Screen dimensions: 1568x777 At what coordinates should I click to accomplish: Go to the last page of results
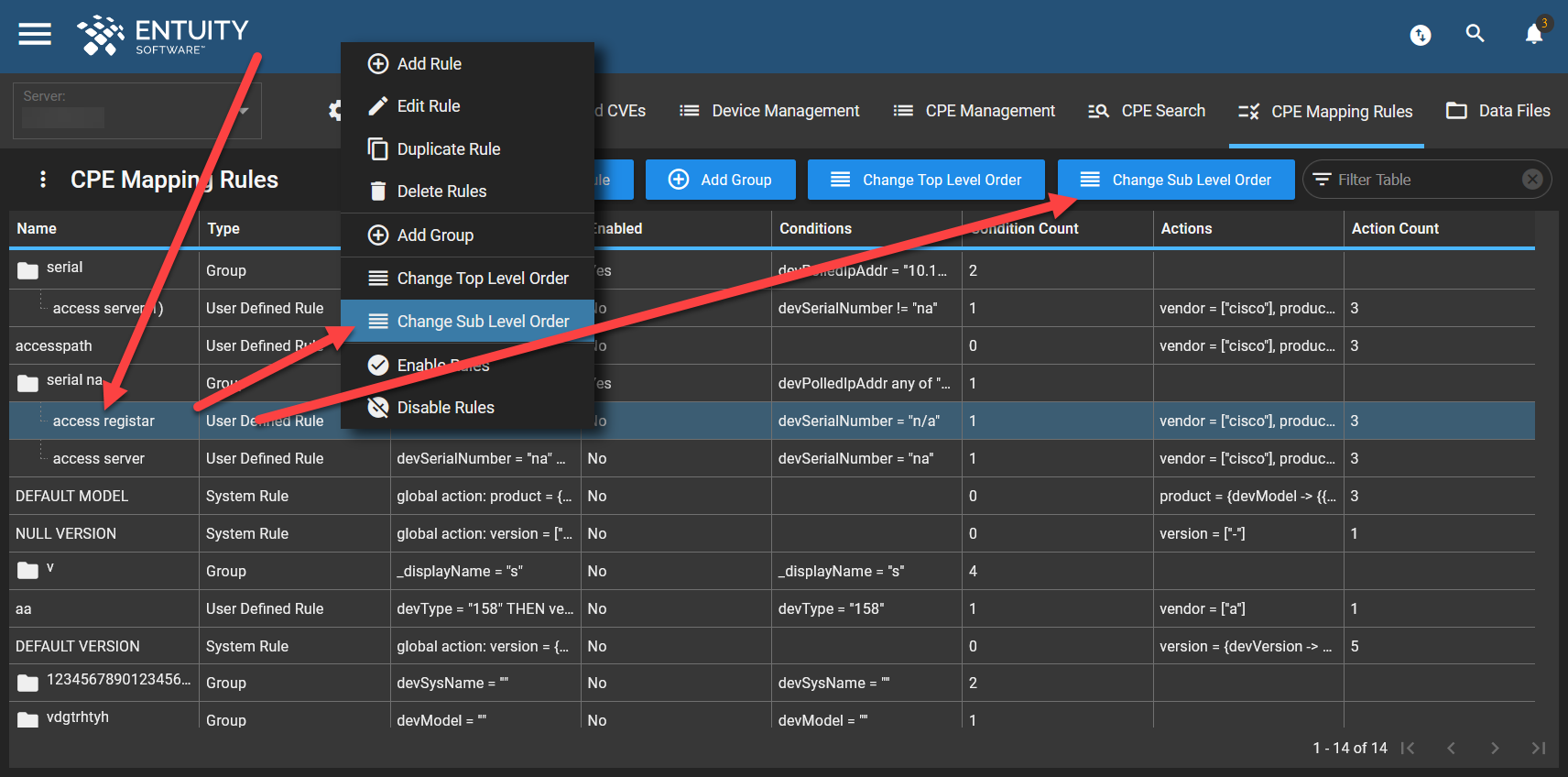tap(1539, 749)
